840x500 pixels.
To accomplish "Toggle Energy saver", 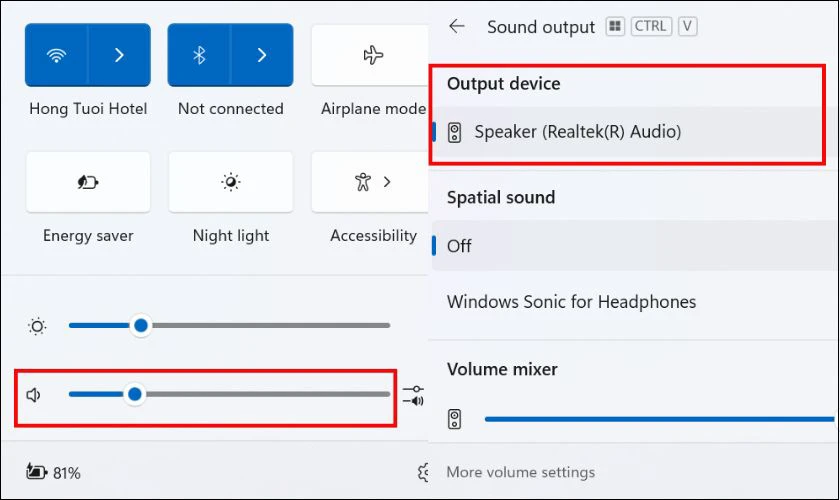I will coord(88,182).
